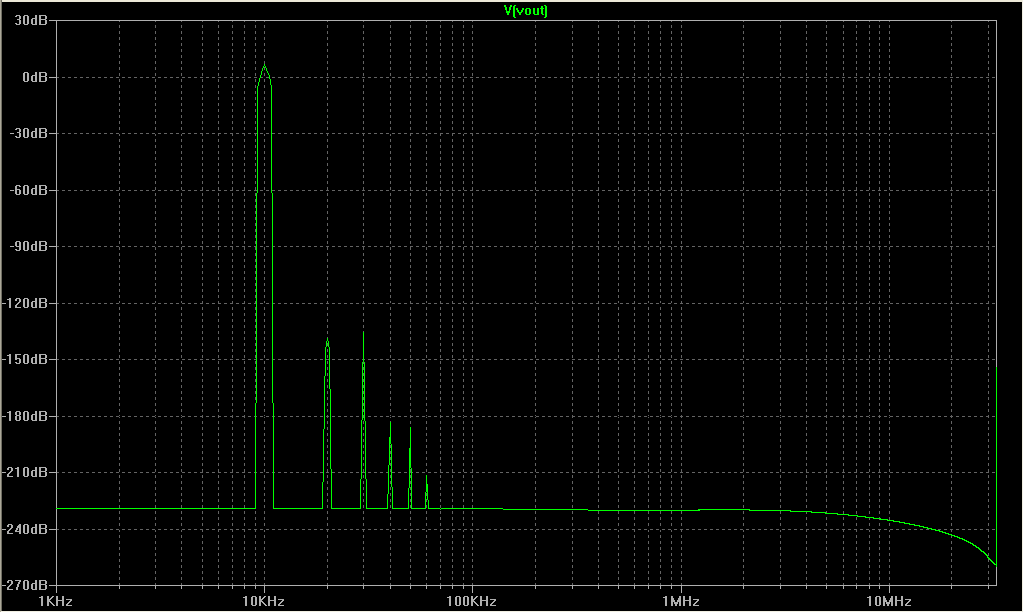The width and height of the screenshot is (1024, 613).
Task: Click the 10MHz frequency axis label
Action: tap(889, 601)
